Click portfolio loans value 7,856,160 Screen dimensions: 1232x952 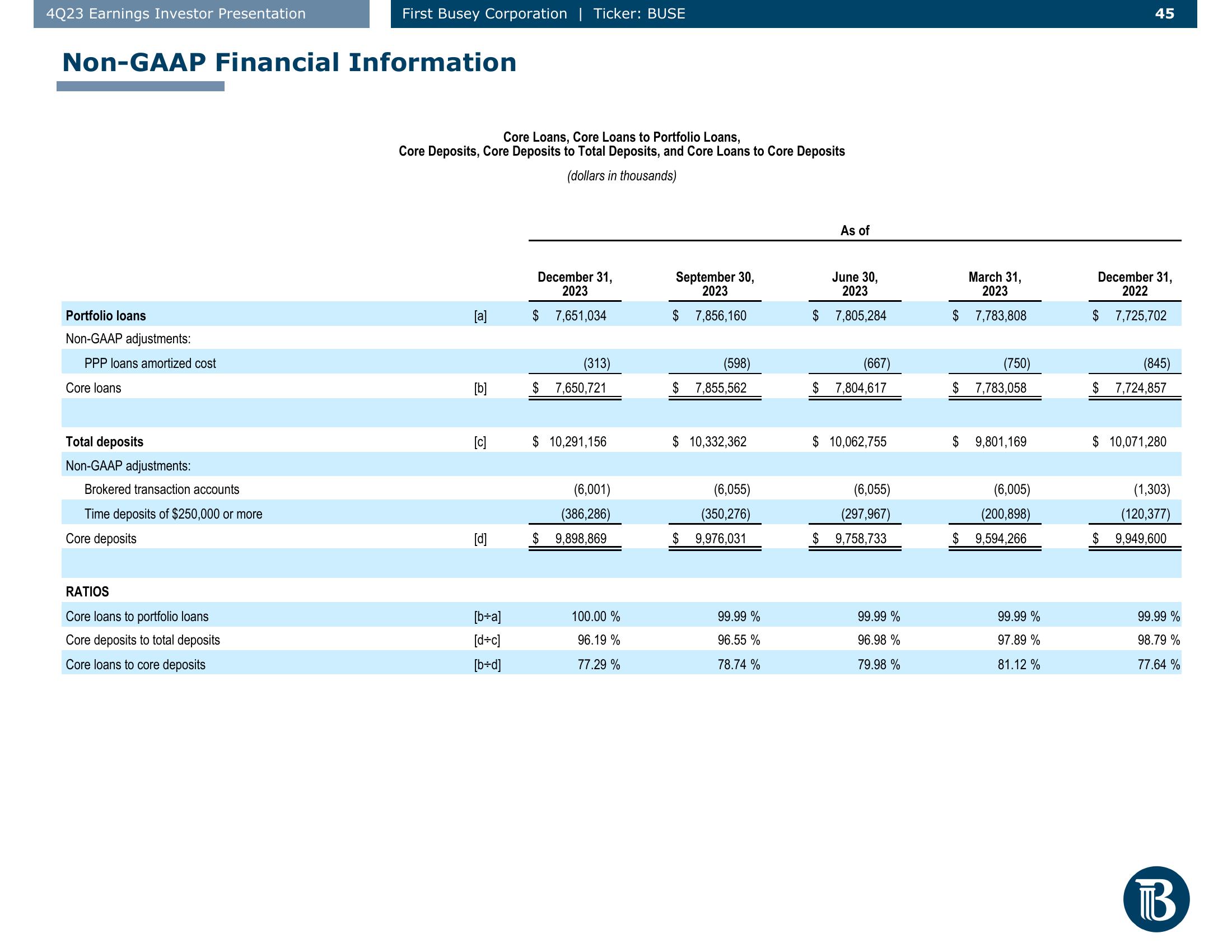click(x=720, y=316)
